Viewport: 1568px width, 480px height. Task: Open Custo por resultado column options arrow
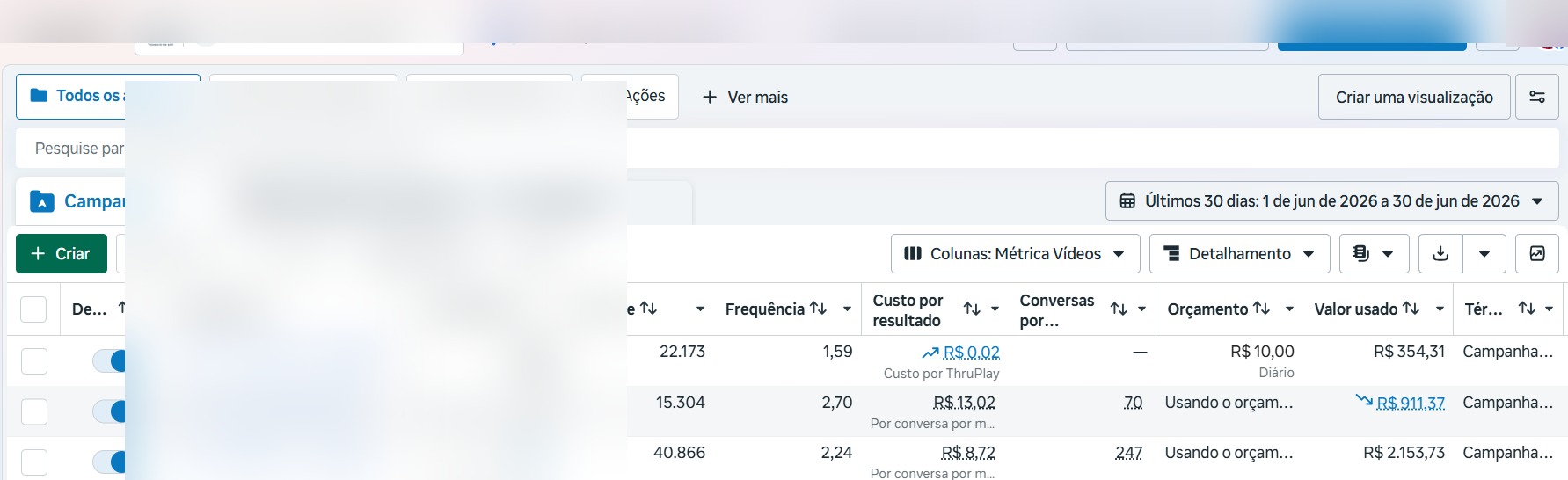click(x=995, y=309)
